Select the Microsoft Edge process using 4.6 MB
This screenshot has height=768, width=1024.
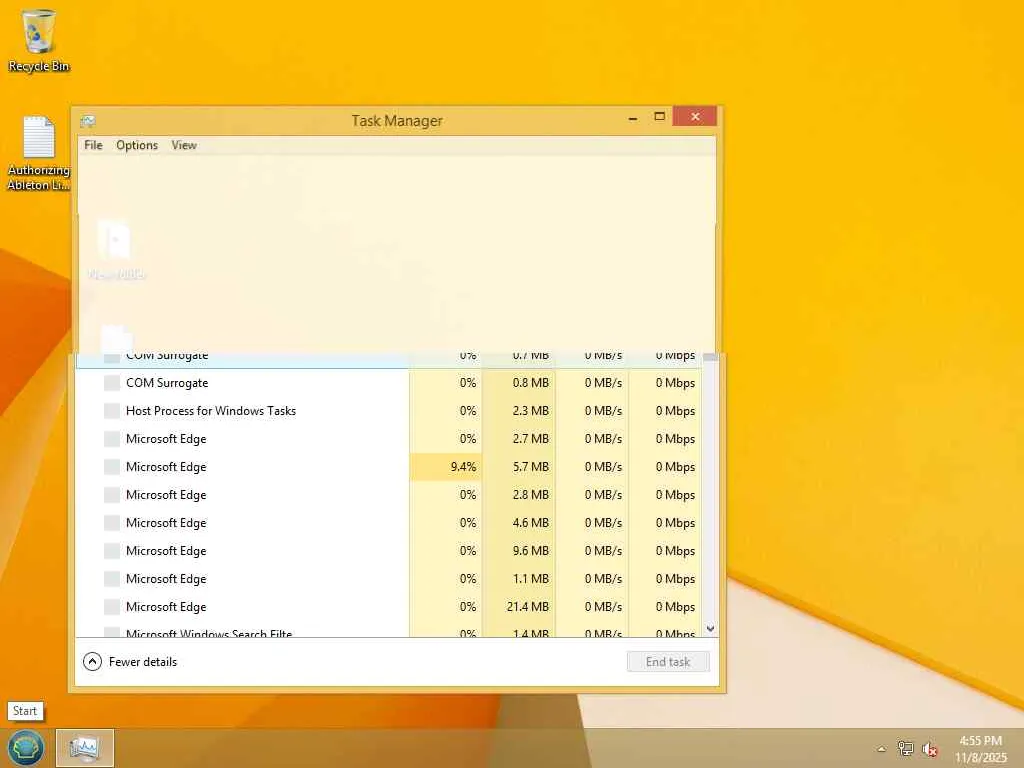[x=389, y=523]
